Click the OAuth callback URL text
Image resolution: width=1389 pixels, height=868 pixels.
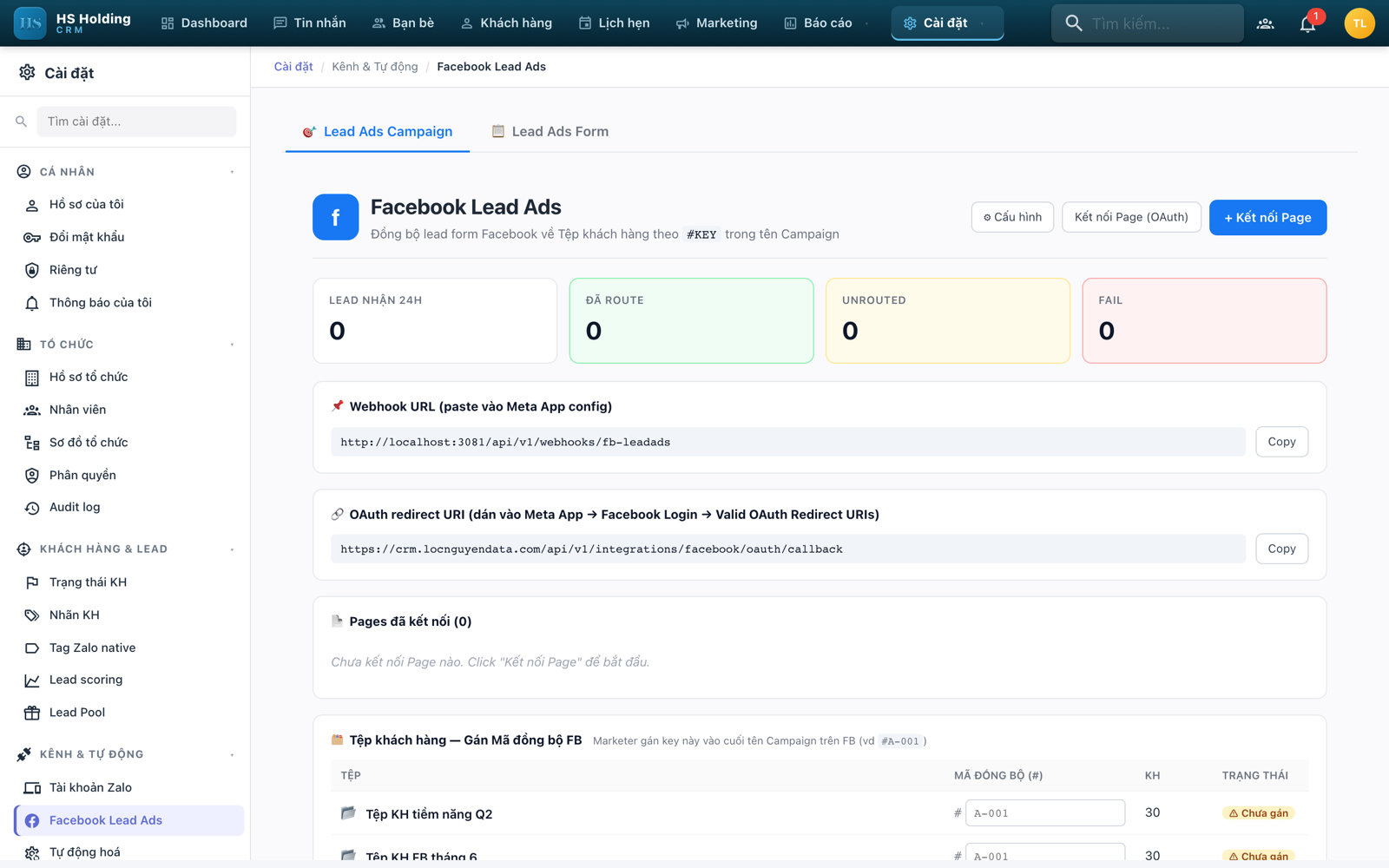tap(591, 549)
